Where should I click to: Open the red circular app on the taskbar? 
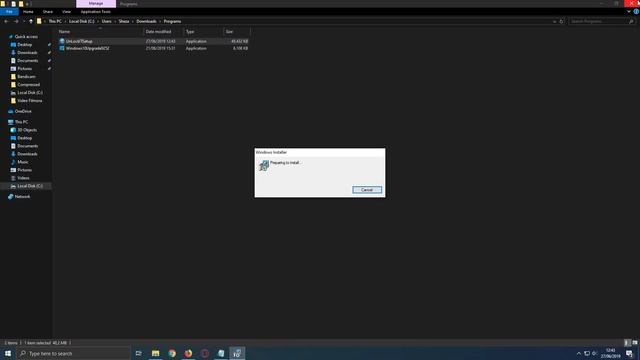pos(204,353)
